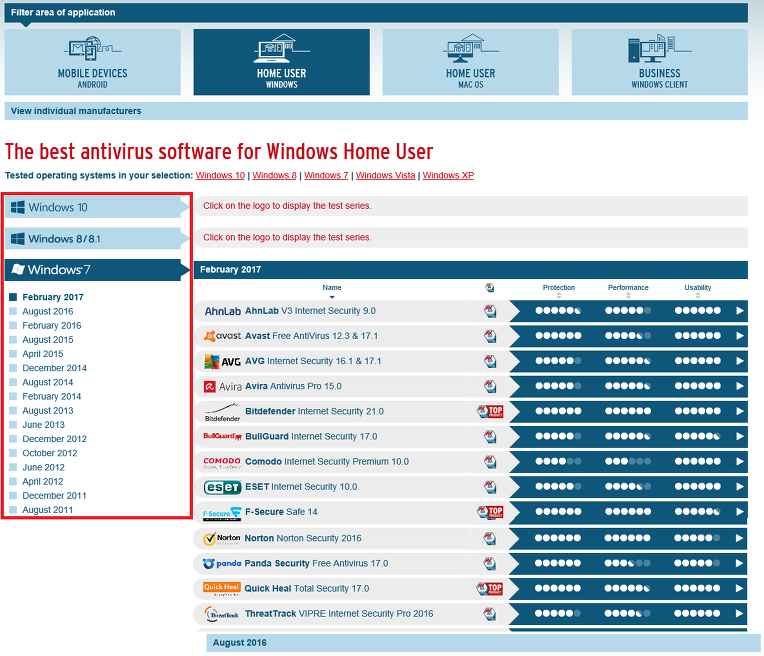Click the AVG logo in the list
The height and width of the screenshot is (656, 764).
[222, 361]
